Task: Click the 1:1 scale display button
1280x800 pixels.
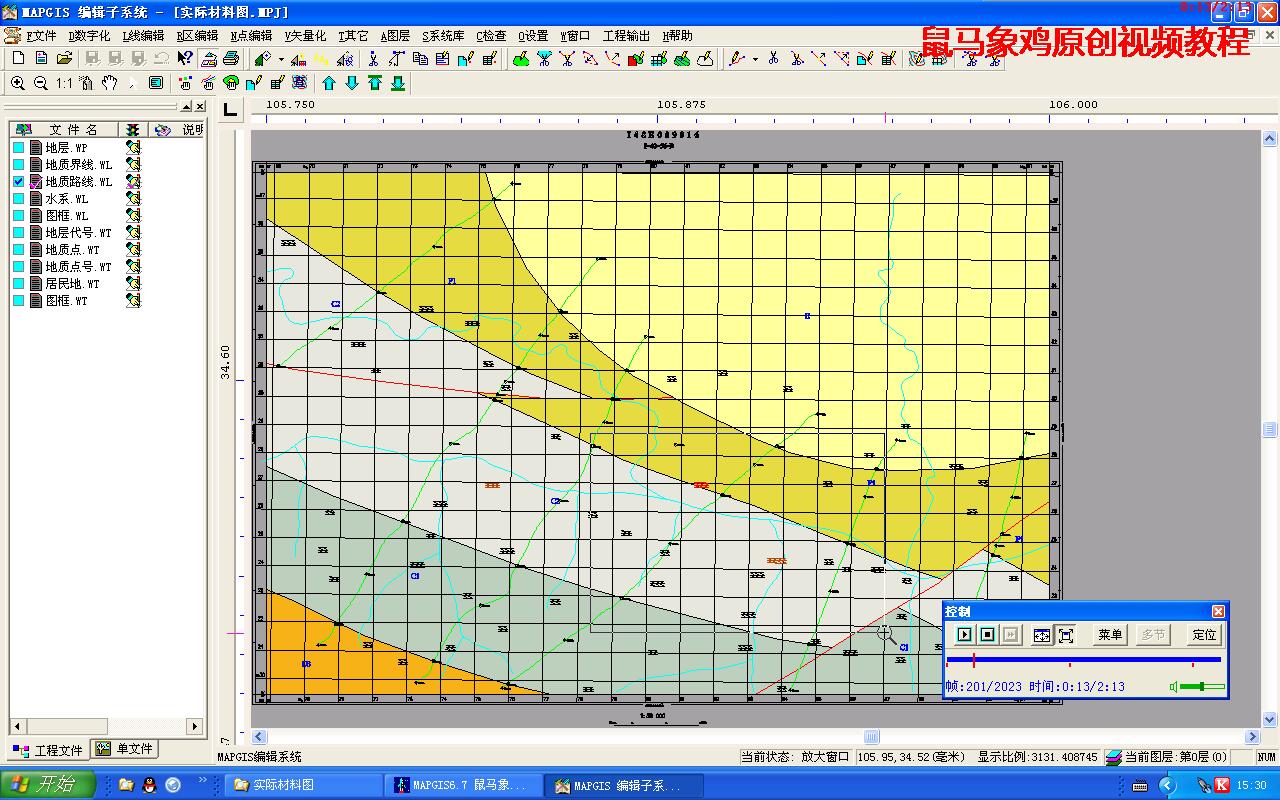Action: point(64,83)
